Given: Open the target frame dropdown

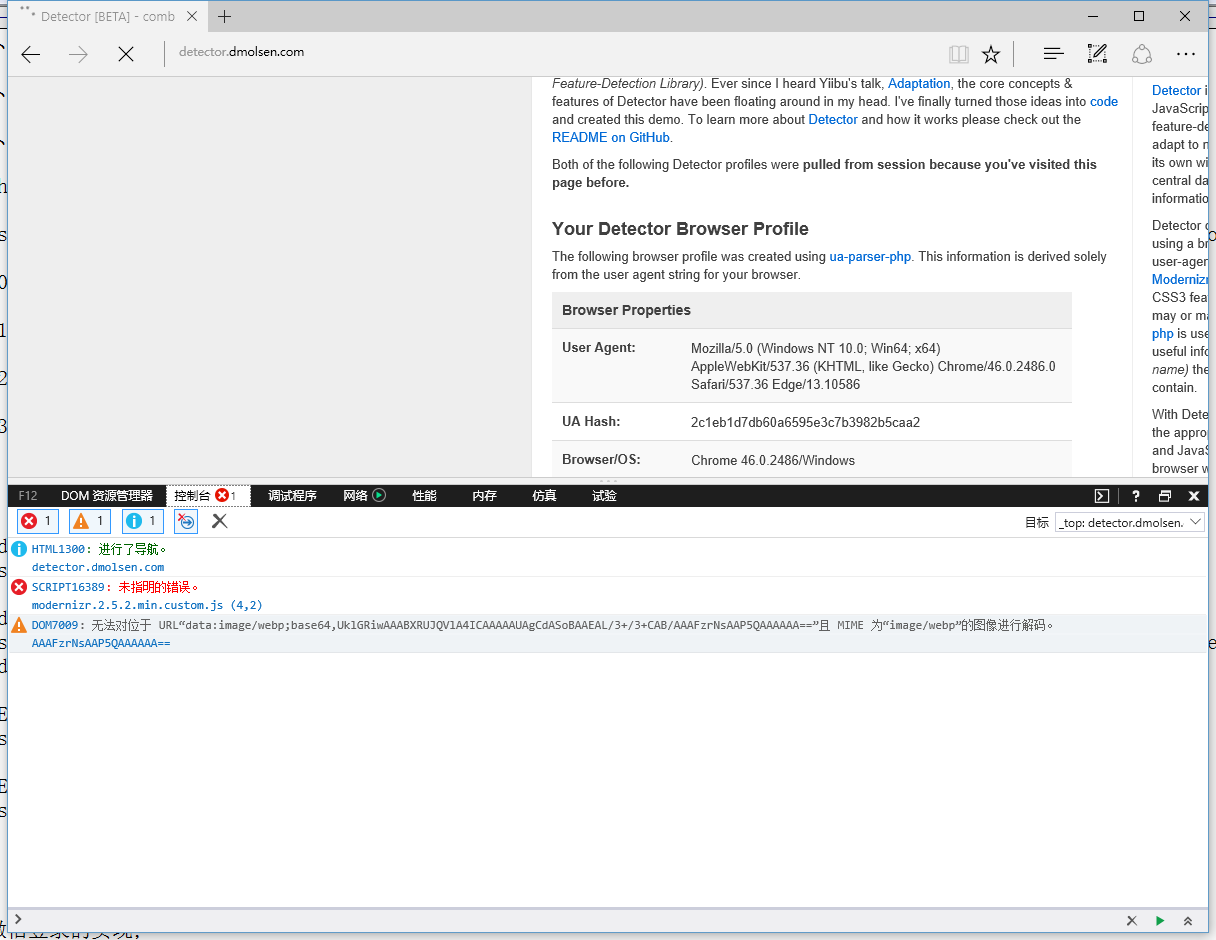Looking at the screenshot, I should (1130, 522).
